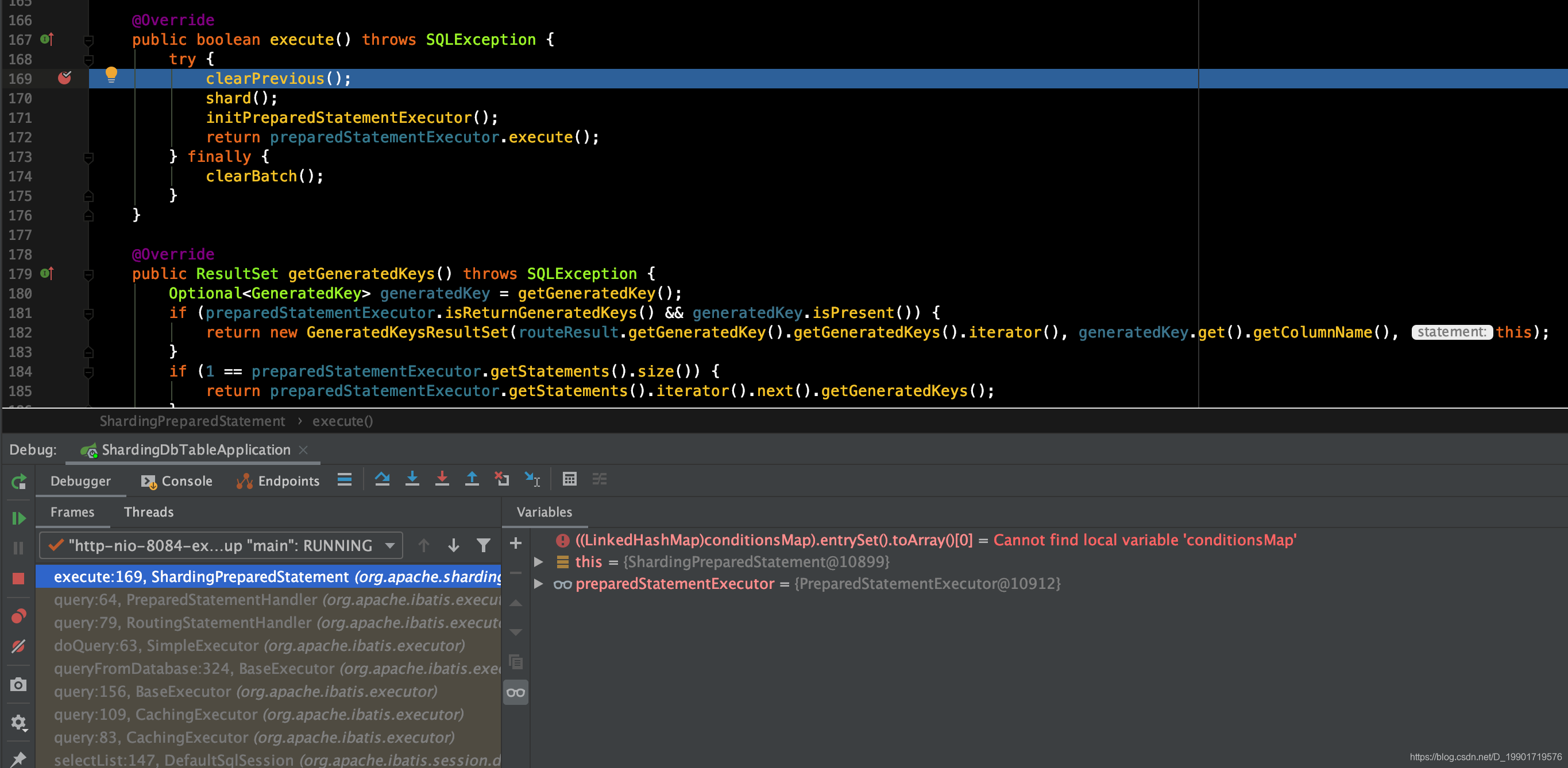
Task: Pin the debug tab with pin icon
Action: (x=19, y=759)
